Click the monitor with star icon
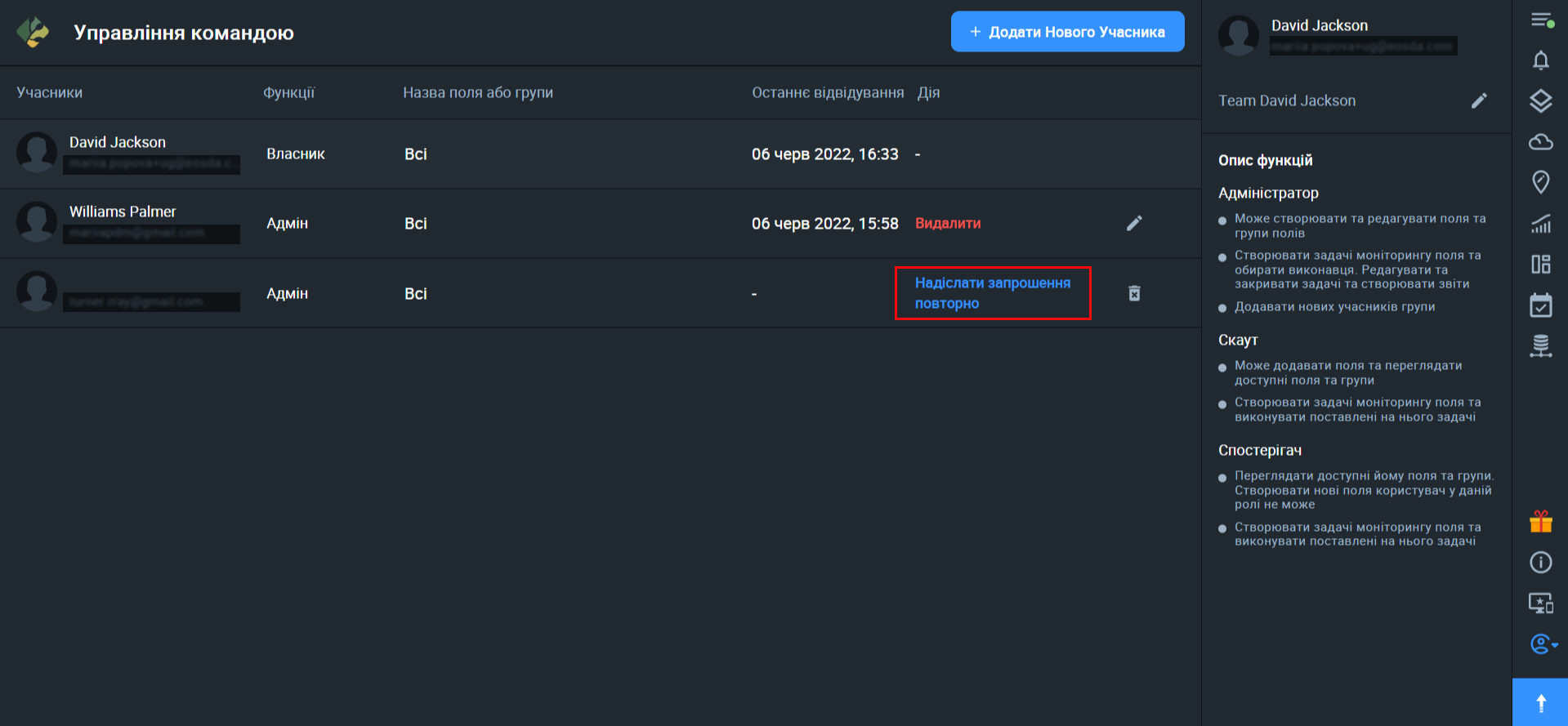This screenshot has width=1568, height=726. 1540,604
